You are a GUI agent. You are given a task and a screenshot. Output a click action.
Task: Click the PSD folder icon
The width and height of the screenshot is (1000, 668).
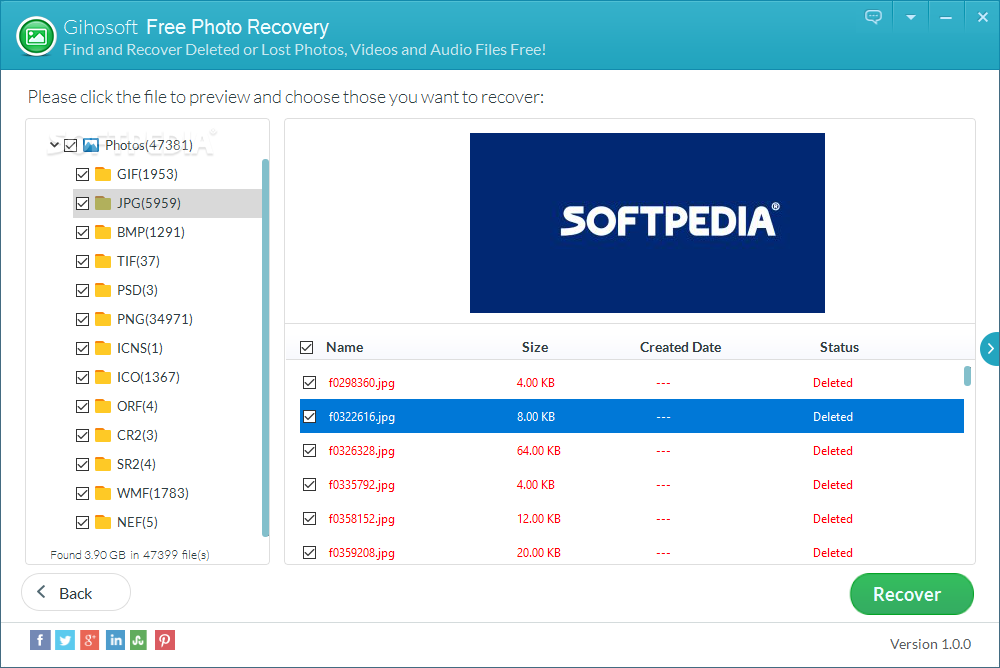click(103, 290)
